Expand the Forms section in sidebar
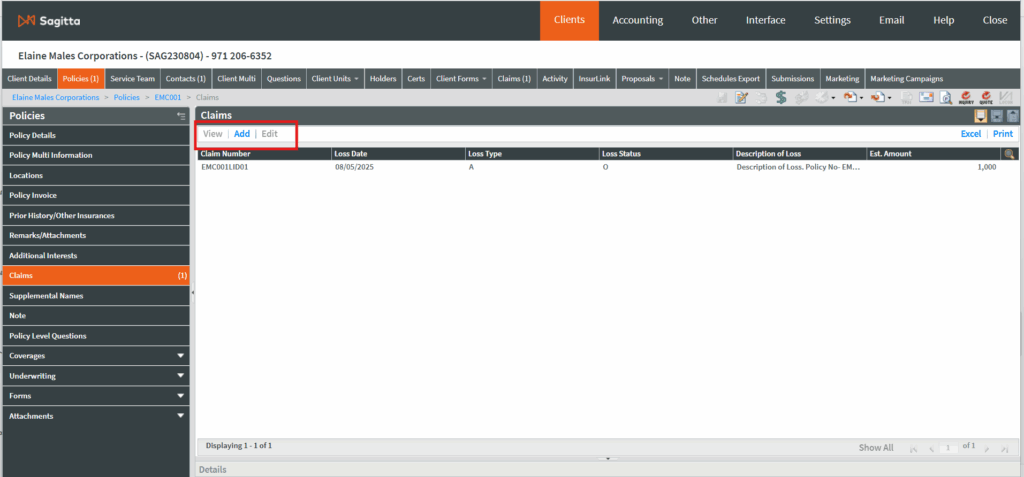The height and width of the screenshot is (477, 1024). point(181,396)
